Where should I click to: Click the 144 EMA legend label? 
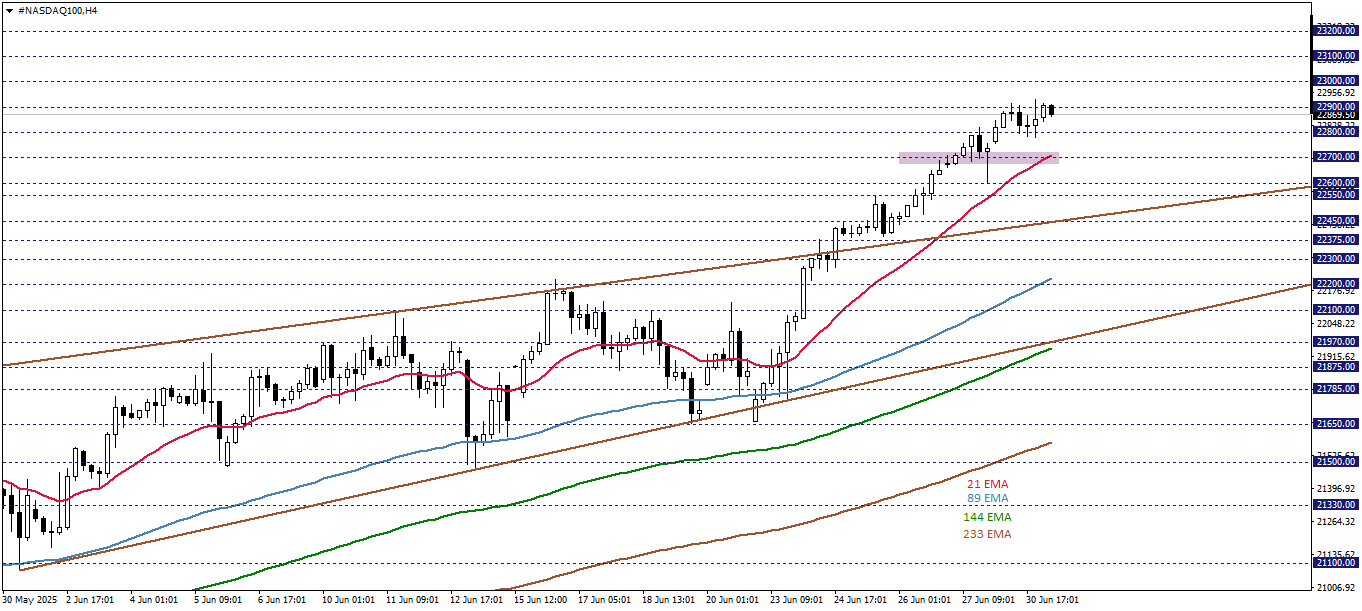tap(987, 517)
